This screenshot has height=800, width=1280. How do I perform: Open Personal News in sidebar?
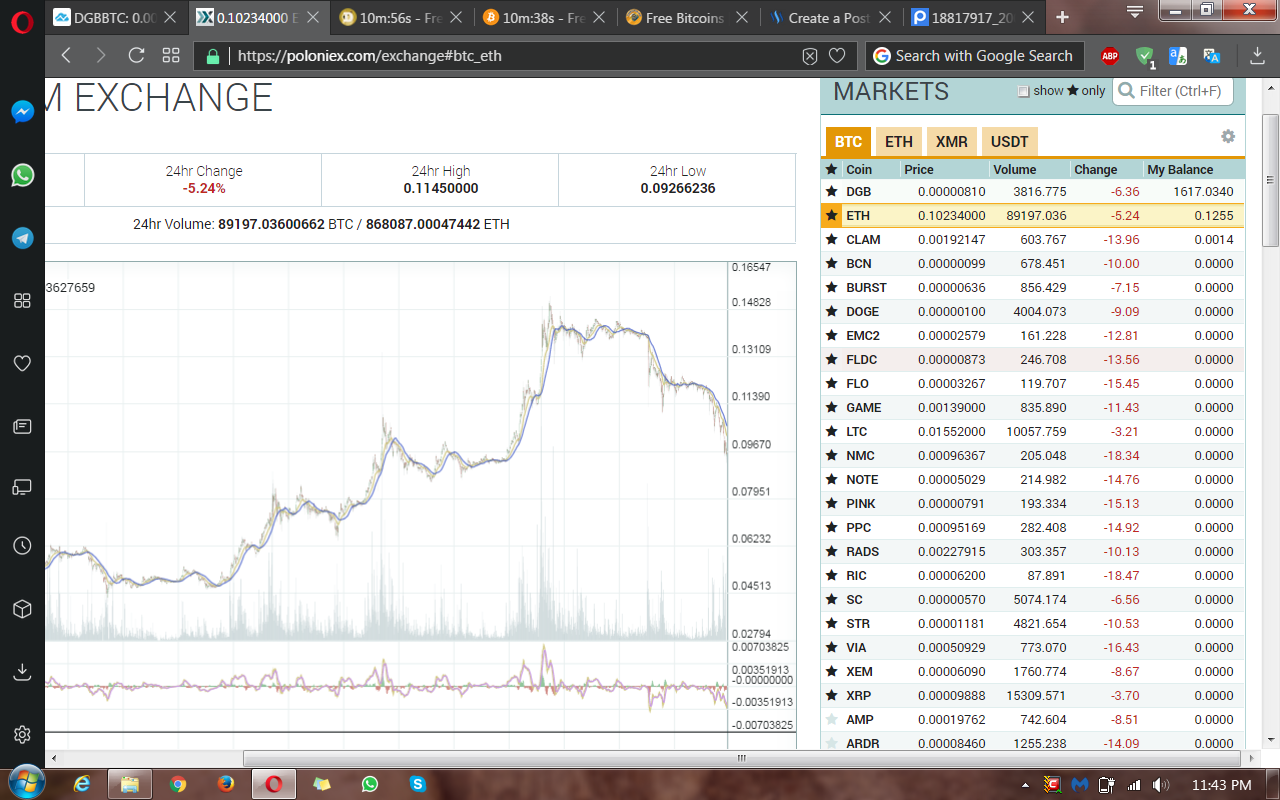22,426
